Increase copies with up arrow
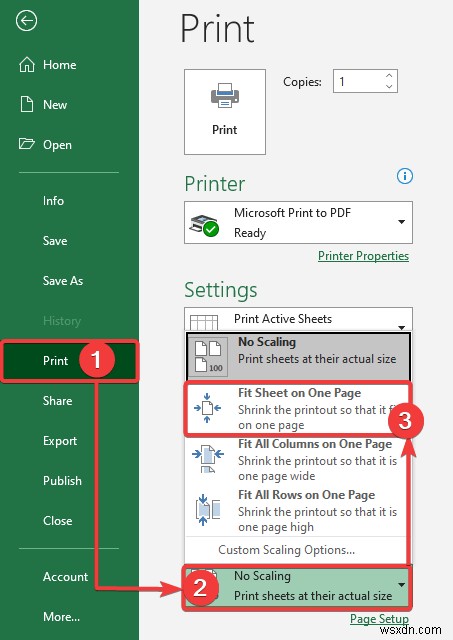The height and width of the screenshot is (640, 453). coord(389,76)
